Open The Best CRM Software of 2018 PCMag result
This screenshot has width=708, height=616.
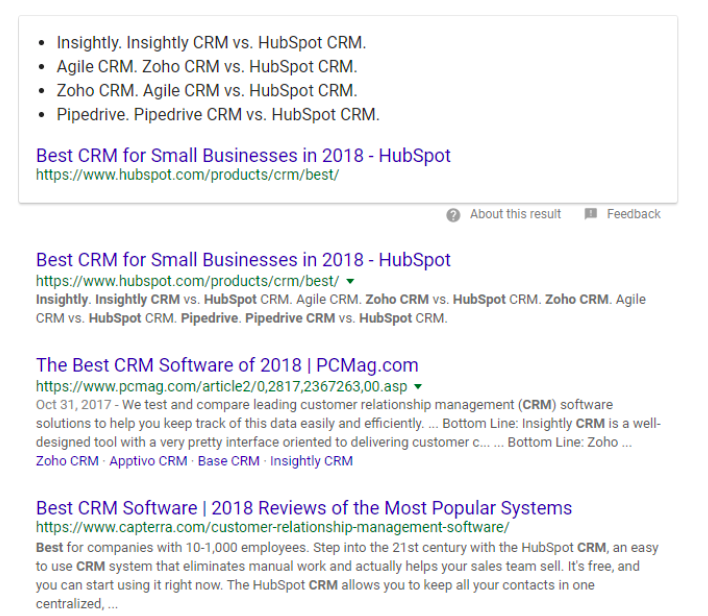227,365
